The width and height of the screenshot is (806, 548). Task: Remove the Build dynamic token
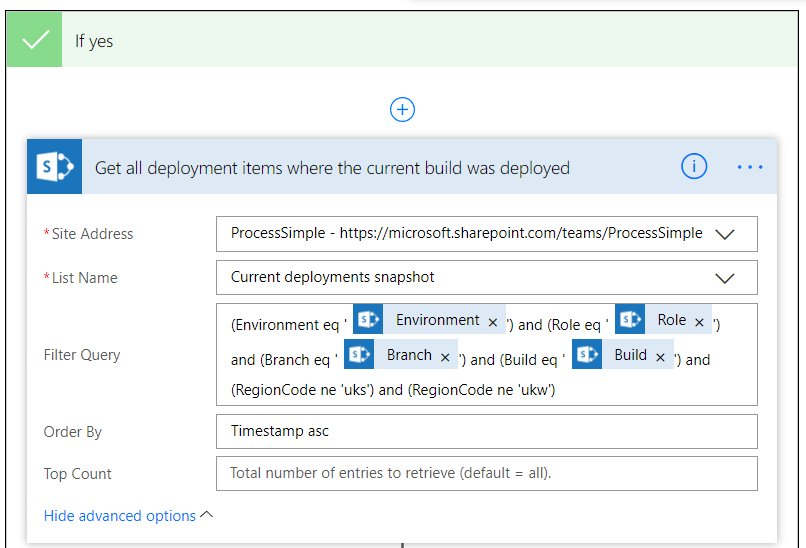(660, 357)
